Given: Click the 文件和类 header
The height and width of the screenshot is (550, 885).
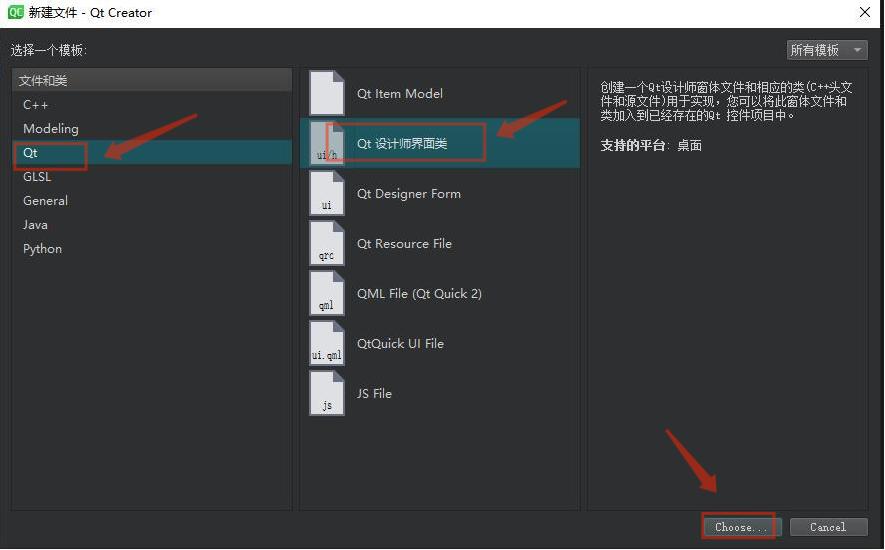Looking at the screenshot, I should [152, 80].
